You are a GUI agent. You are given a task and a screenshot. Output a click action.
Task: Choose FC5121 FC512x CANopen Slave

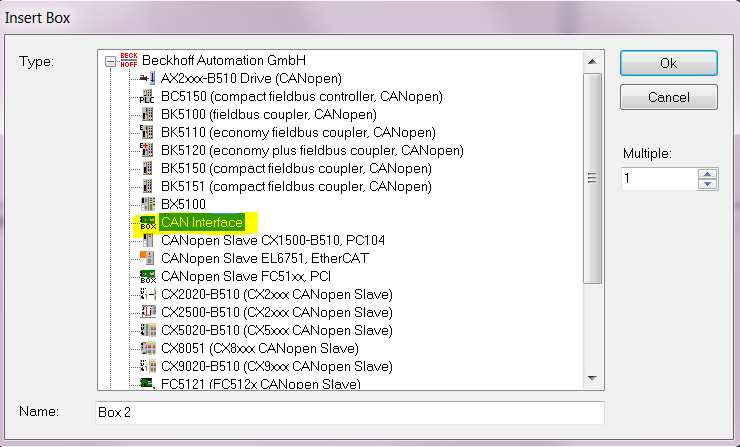(261, 384)
